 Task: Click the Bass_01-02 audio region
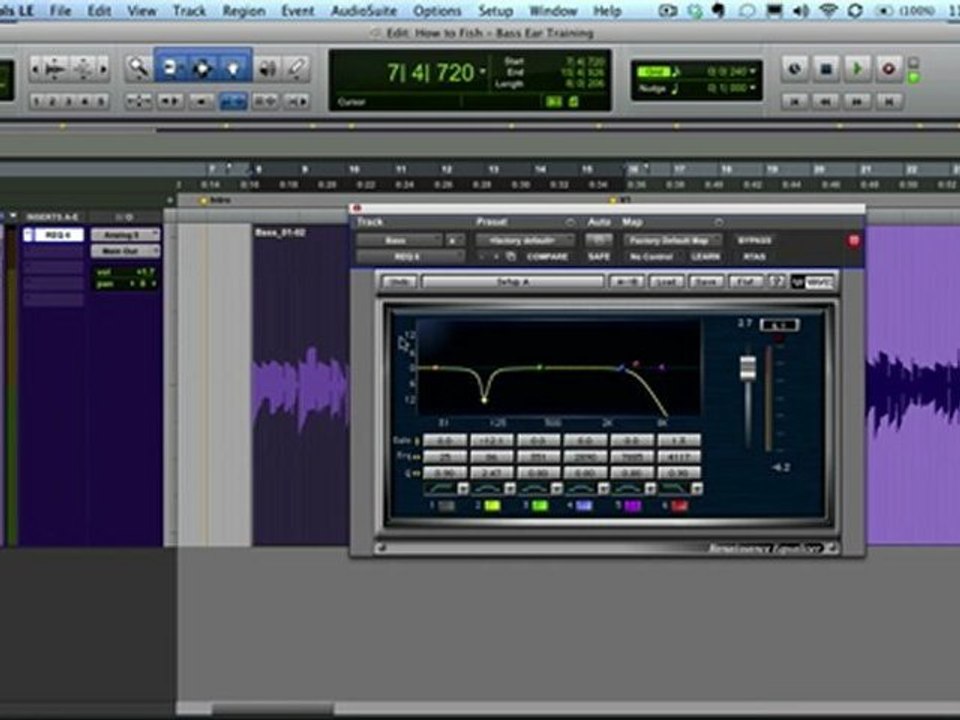tap(301, 384)
